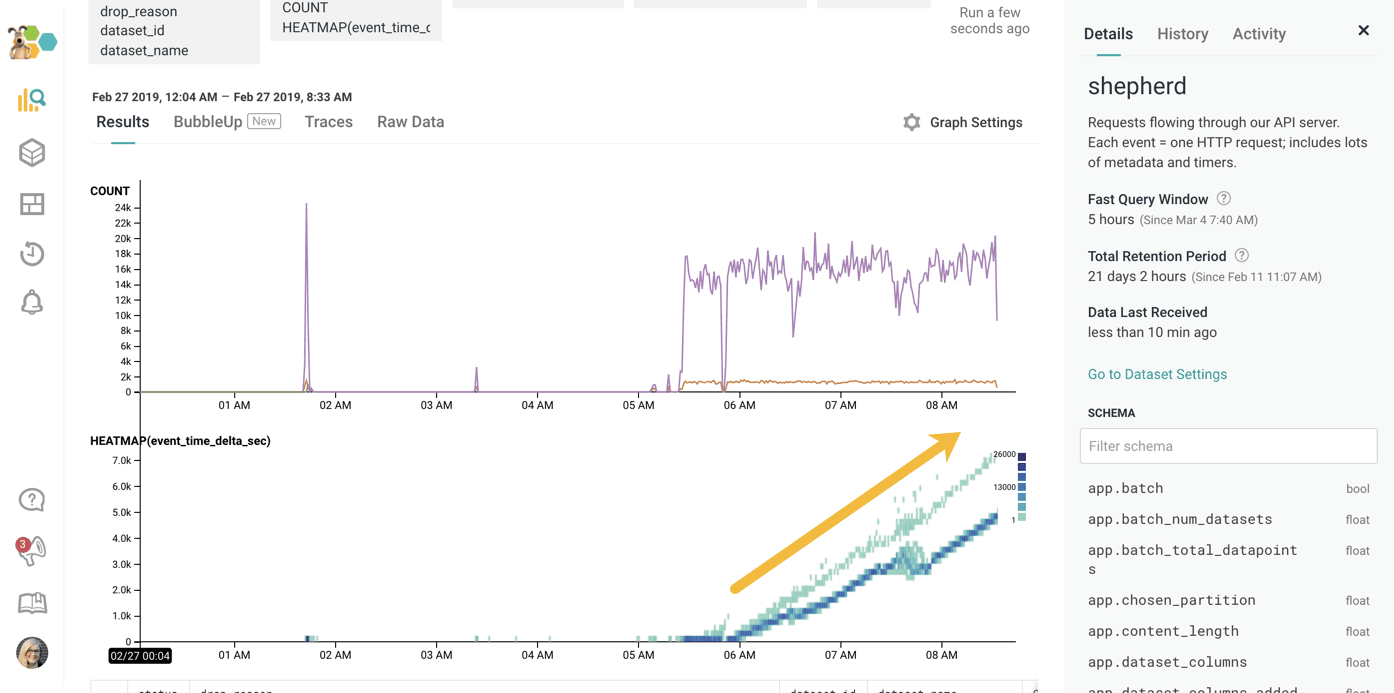Click Total Retention Period help icon

pos(1241,256)
